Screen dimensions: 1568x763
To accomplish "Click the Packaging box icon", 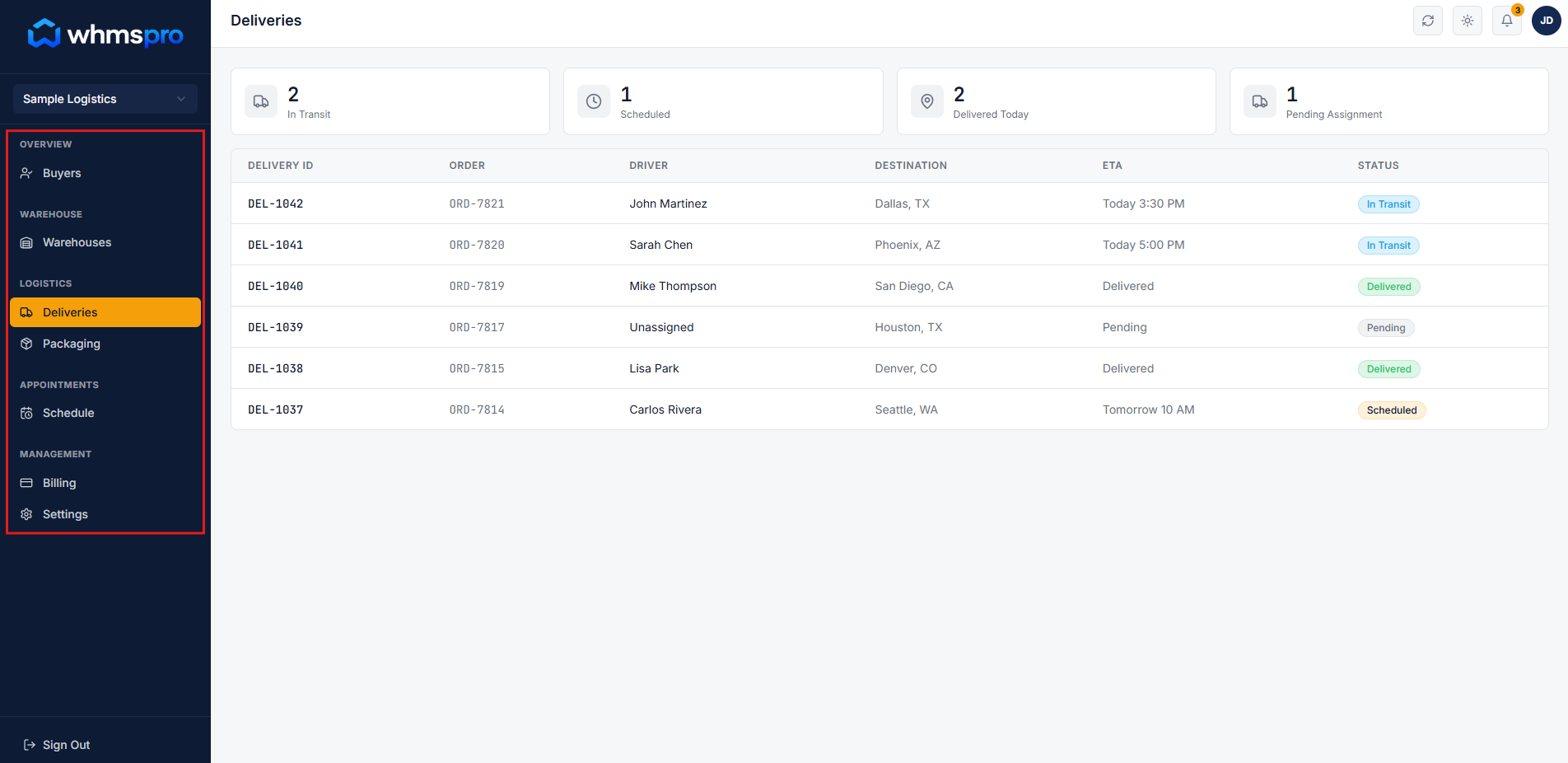I will [x=26, y=344].
